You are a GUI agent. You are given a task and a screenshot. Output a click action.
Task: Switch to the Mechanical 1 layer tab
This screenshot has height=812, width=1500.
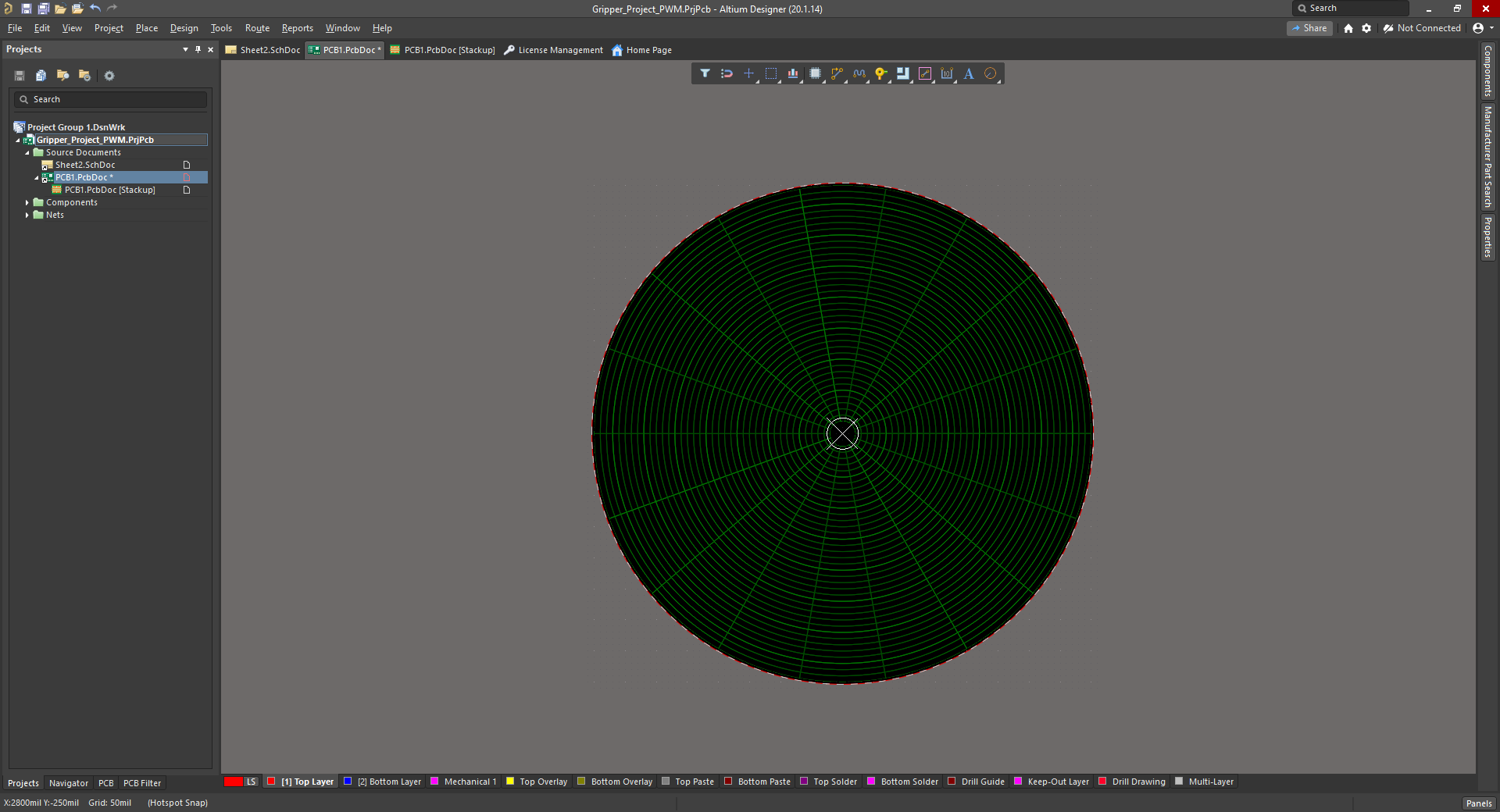tap(463, 782)
